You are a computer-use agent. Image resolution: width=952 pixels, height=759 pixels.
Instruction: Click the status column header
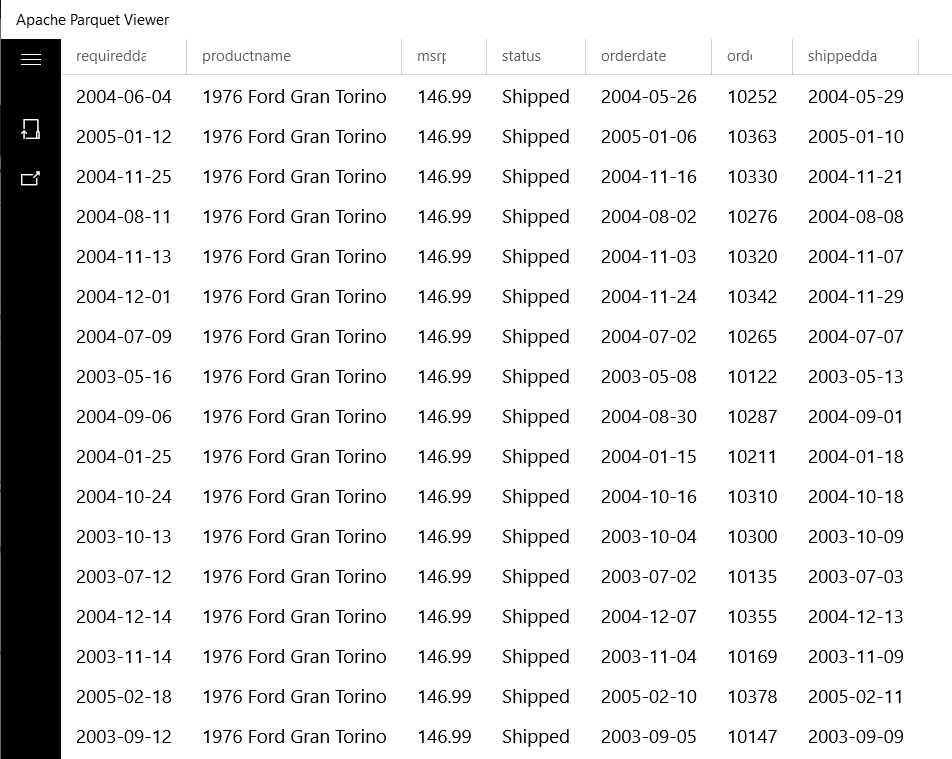pos(521,56)
